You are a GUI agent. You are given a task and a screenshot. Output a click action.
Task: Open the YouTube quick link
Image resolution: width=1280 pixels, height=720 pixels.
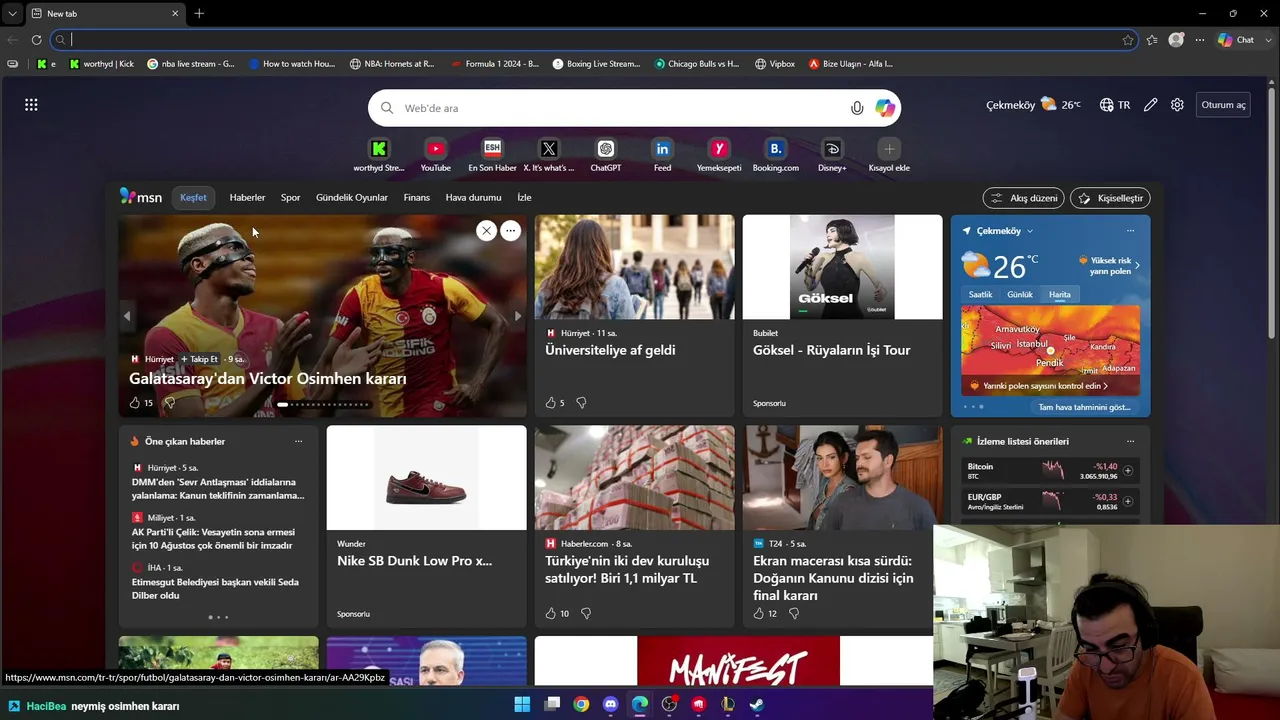(x=435, y=155)
